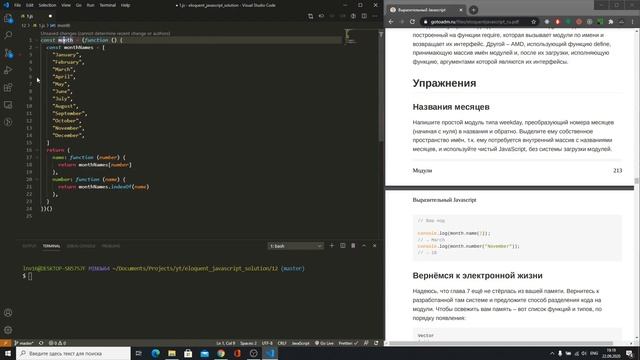
Task: Click the Windows taskbar search box
Action: point(73,353)
